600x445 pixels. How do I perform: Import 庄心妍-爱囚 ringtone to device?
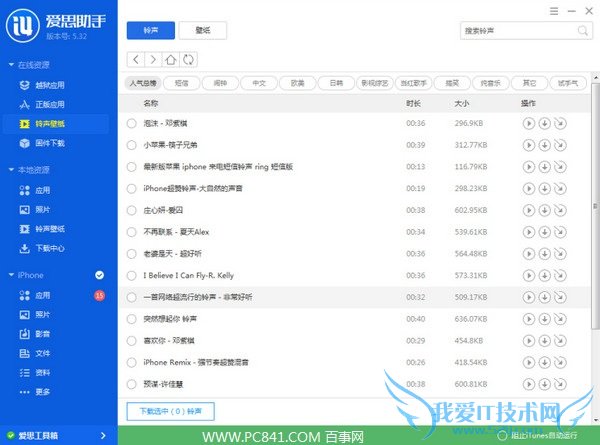click(x=560, y=210)
